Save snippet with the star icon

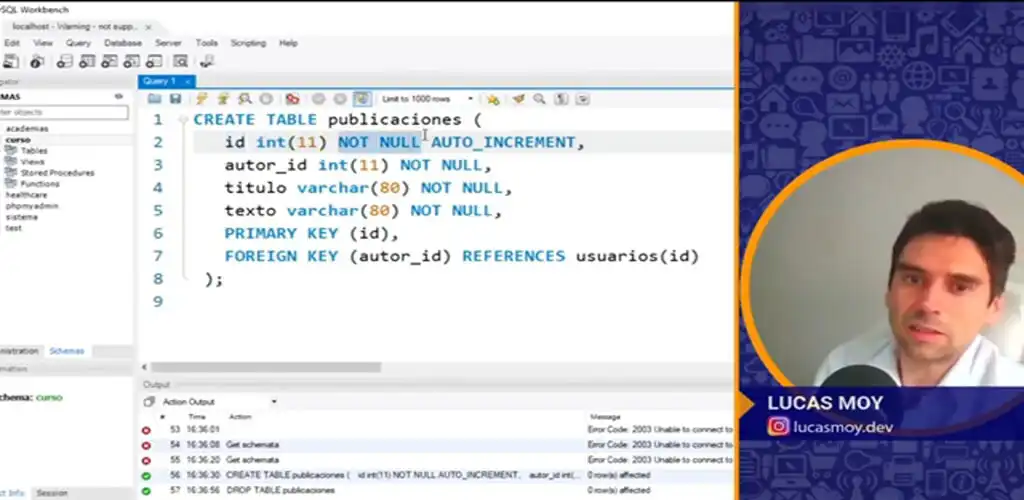pyautogui.click(x=492, y=99)
